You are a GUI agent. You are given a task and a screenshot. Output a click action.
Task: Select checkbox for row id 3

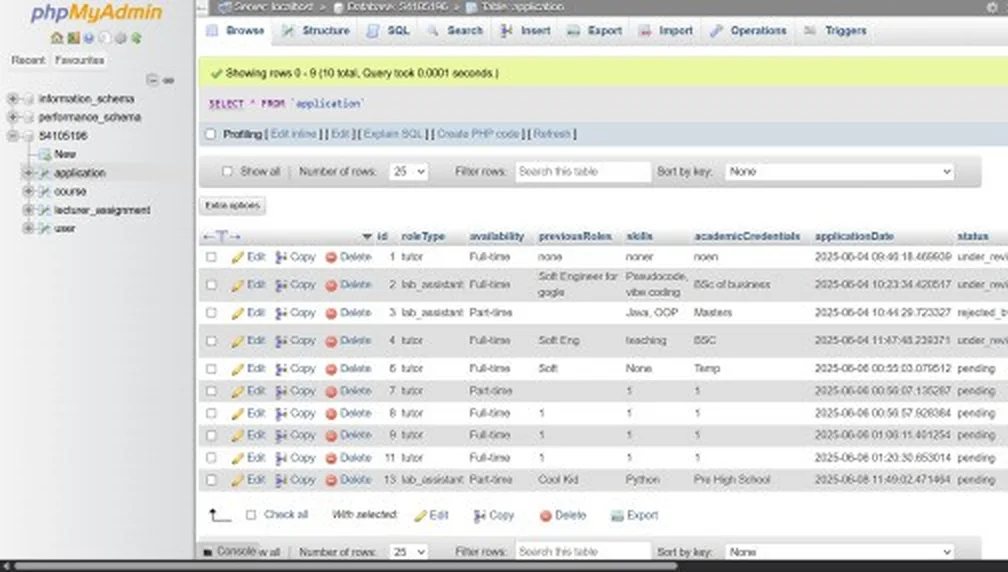pyautogui.click(x=211, y=313)
